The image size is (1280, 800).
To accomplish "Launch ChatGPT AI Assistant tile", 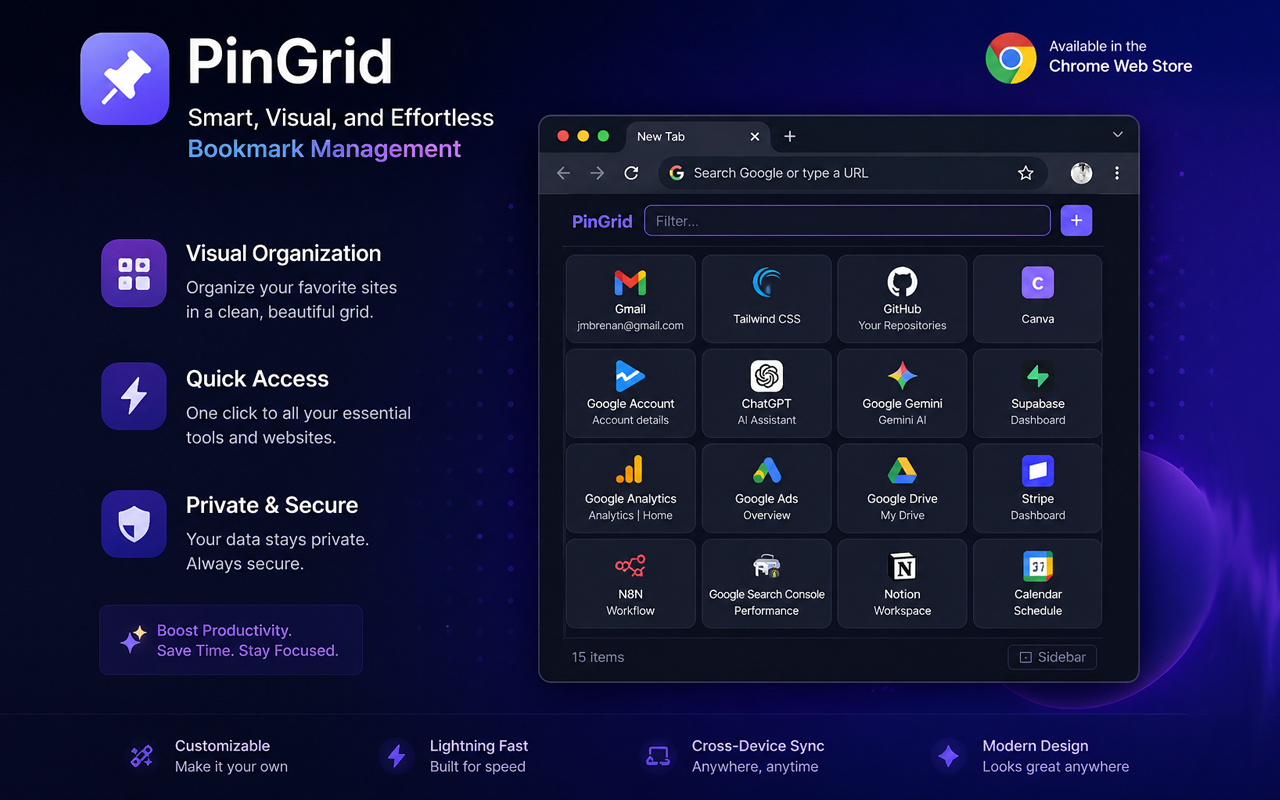I will [x=767, y=393].
